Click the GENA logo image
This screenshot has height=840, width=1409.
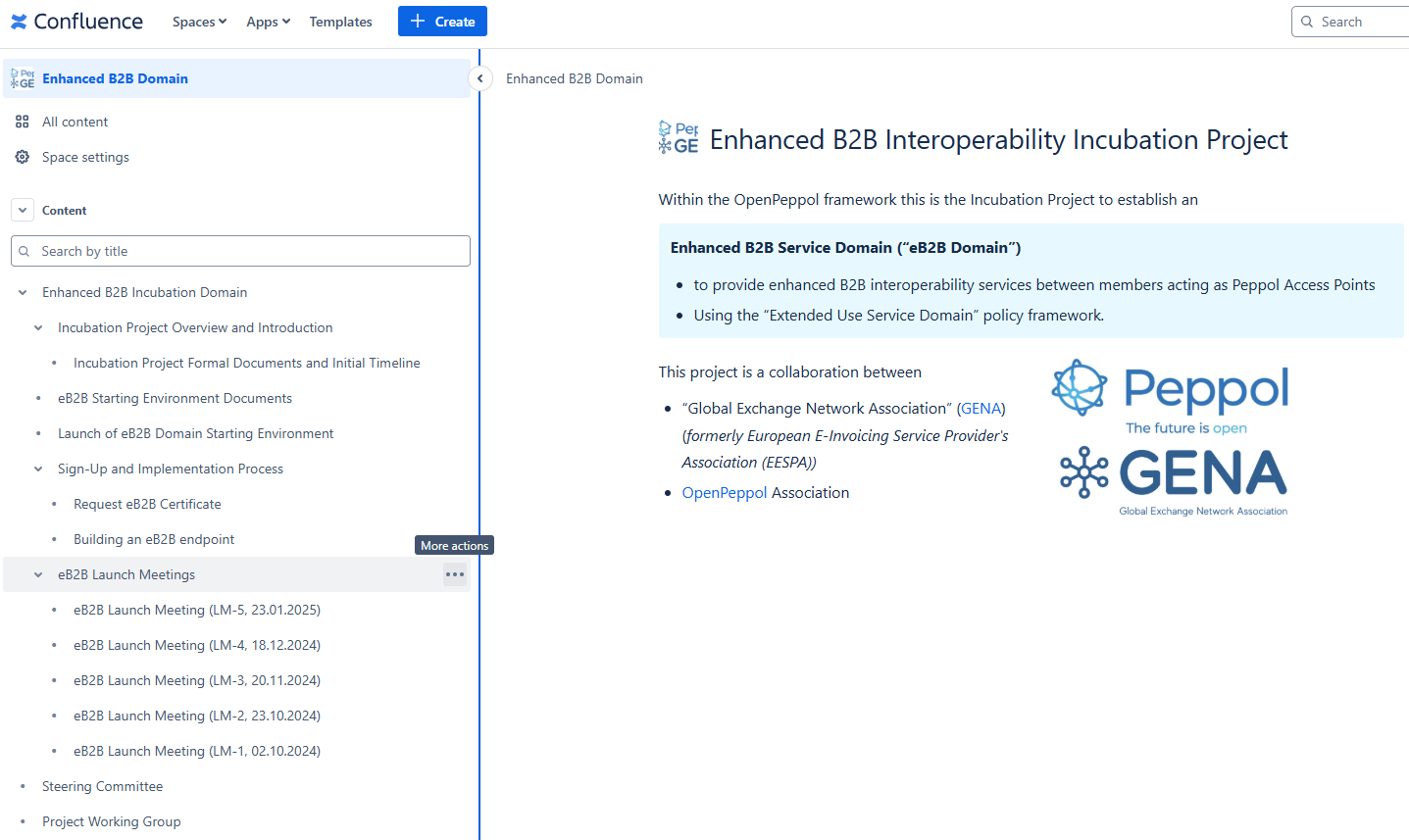(1174, 480)
